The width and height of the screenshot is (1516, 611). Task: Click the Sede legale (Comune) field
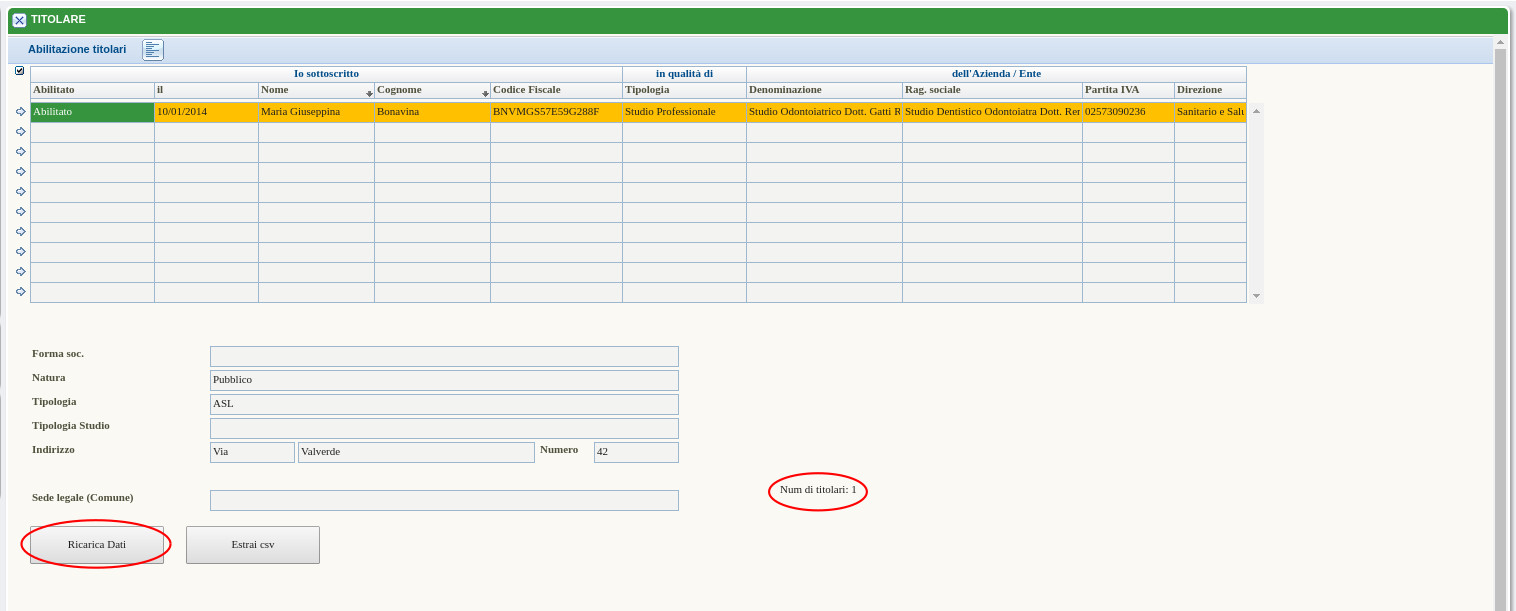[444, 501]
